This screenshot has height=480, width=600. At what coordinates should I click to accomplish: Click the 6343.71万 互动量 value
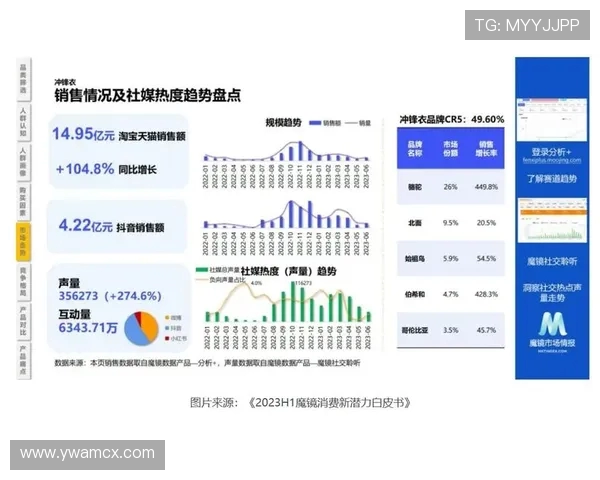tap(88, 328)
